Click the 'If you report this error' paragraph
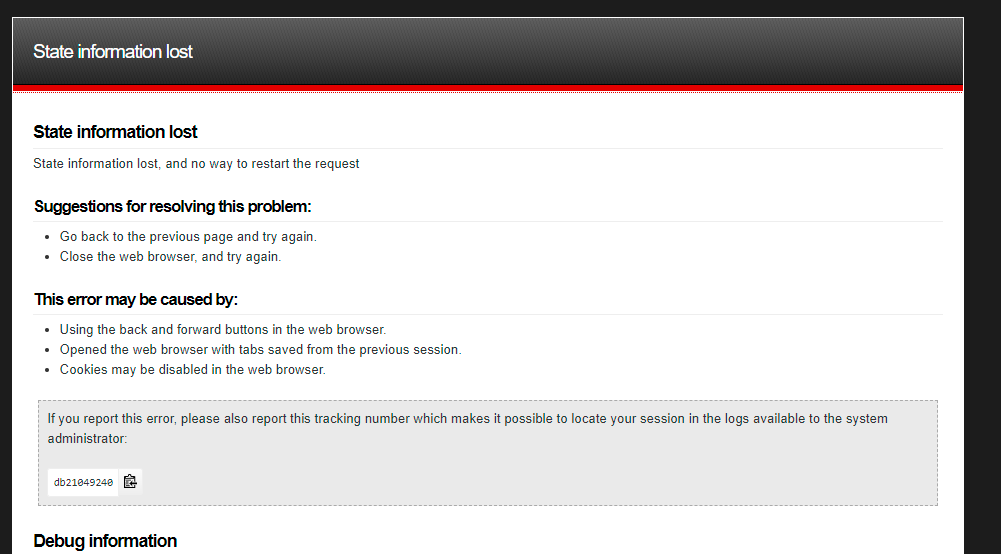Image resolution: width=1001 pixels, height=554 pixels. (x=467, y=428)
